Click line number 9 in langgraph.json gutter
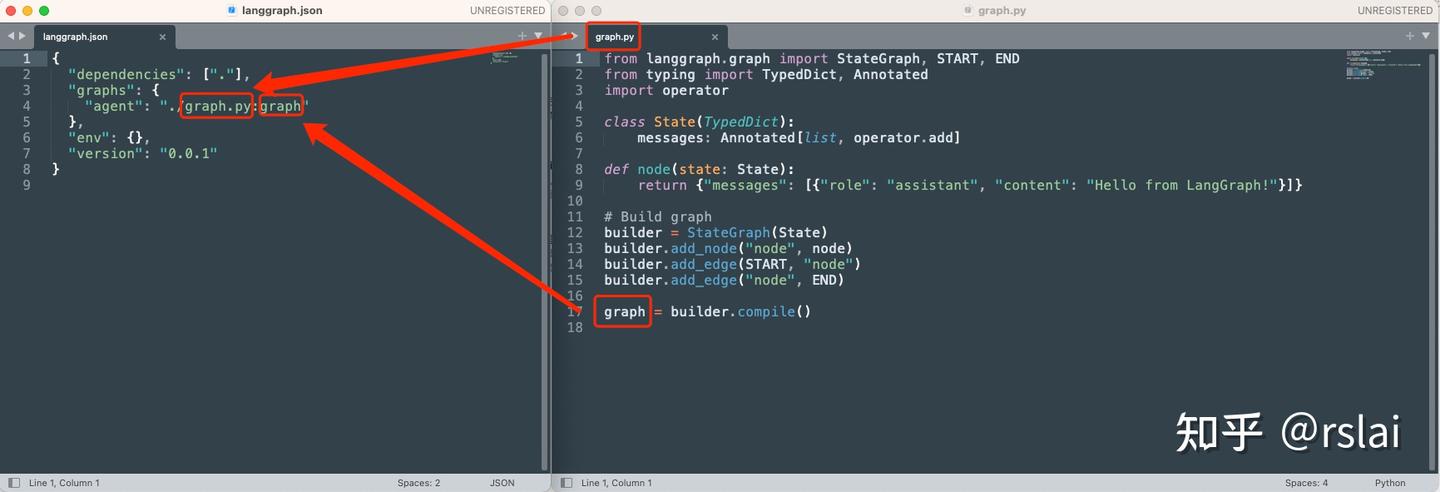Viewport: 1440px width, 492px height. (26, 185)
